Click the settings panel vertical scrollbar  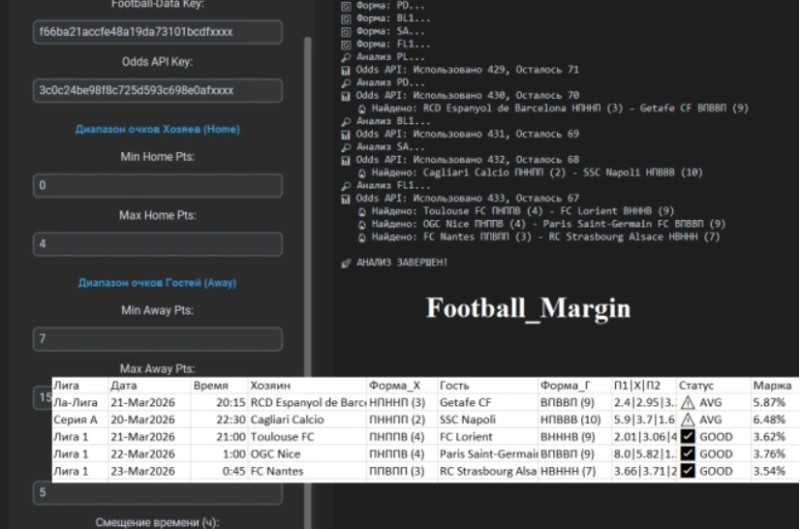(x=308, y=200)
